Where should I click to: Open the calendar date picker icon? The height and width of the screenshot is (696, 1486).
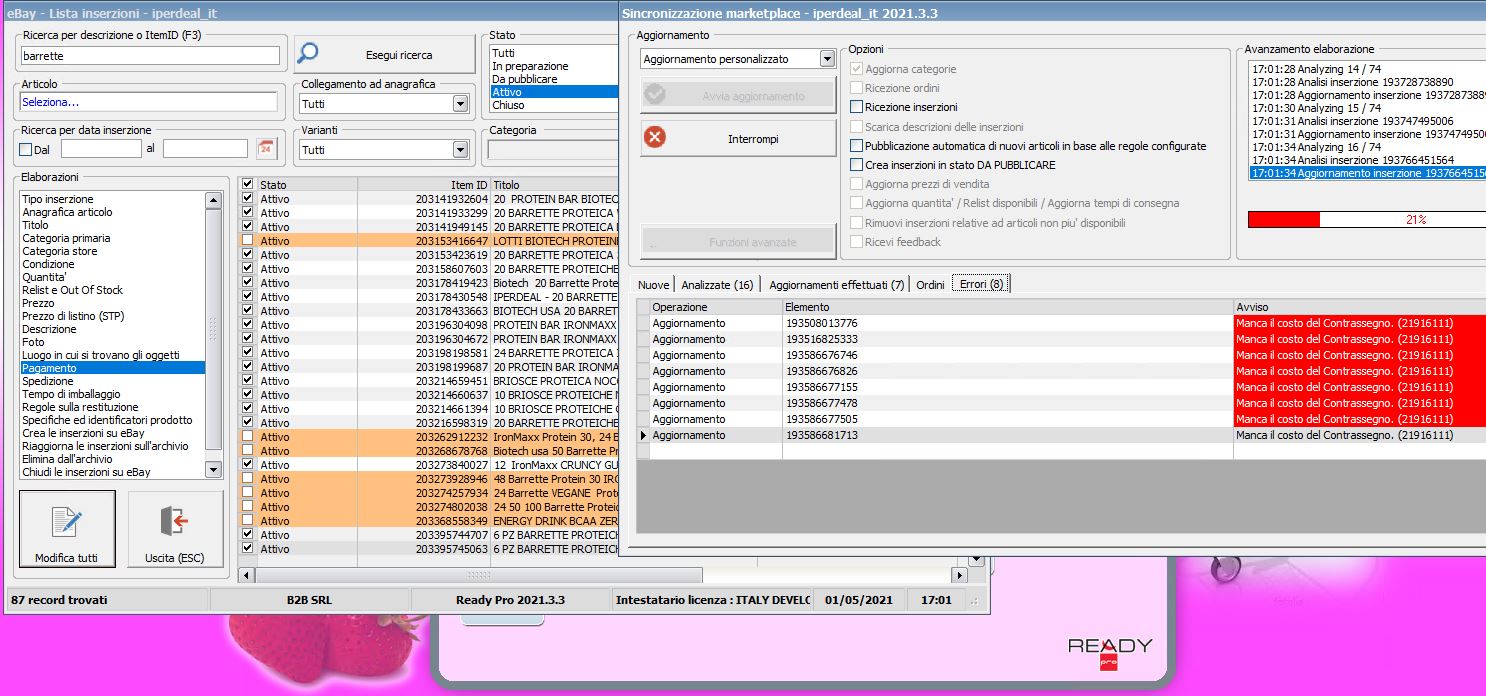click(x=266, y=149)
